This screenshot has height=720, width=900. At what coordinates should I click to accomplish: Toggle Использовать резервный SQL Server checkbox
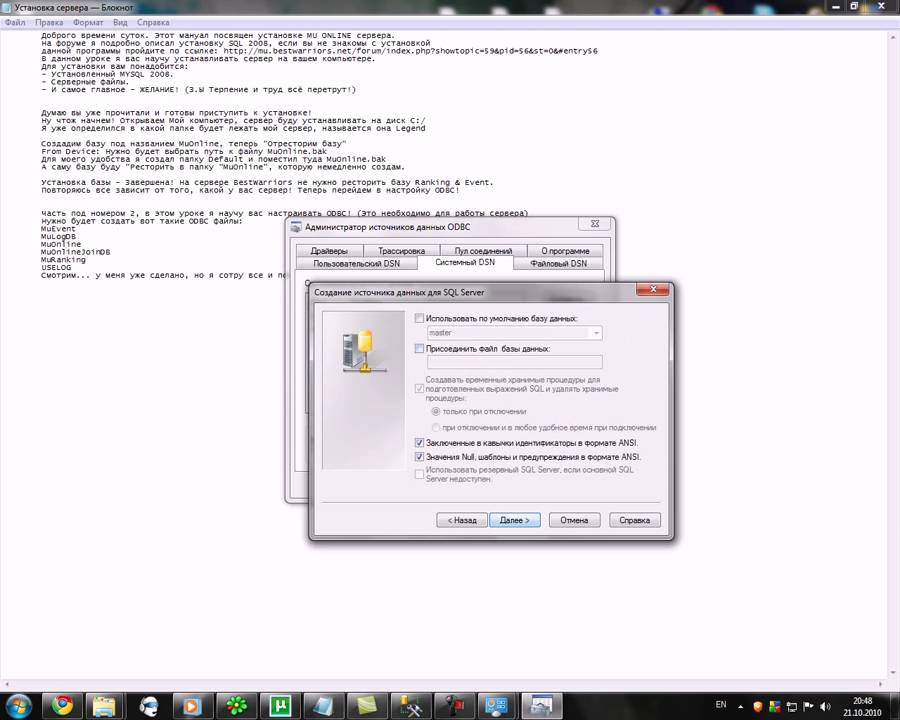pyautogui.click(x=420, y=474)
